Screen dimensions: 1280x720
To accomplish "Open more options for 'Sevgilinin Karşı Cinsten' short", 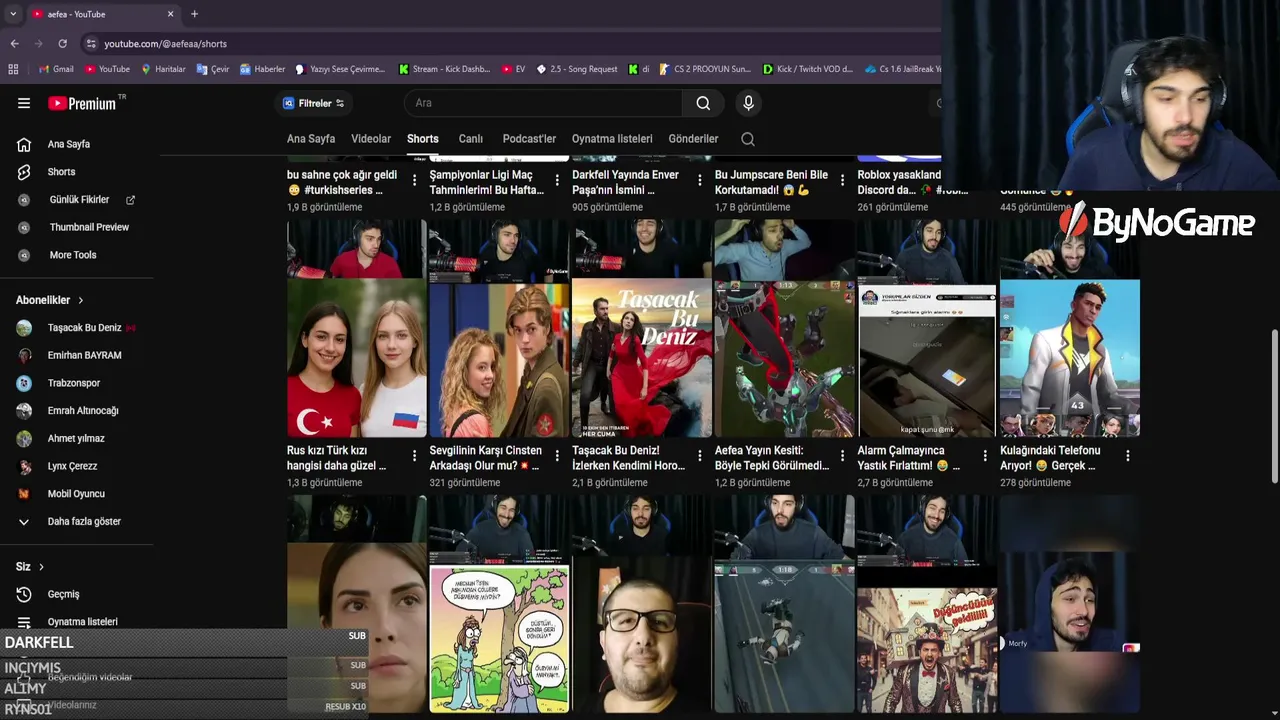I will pos(557,456).
